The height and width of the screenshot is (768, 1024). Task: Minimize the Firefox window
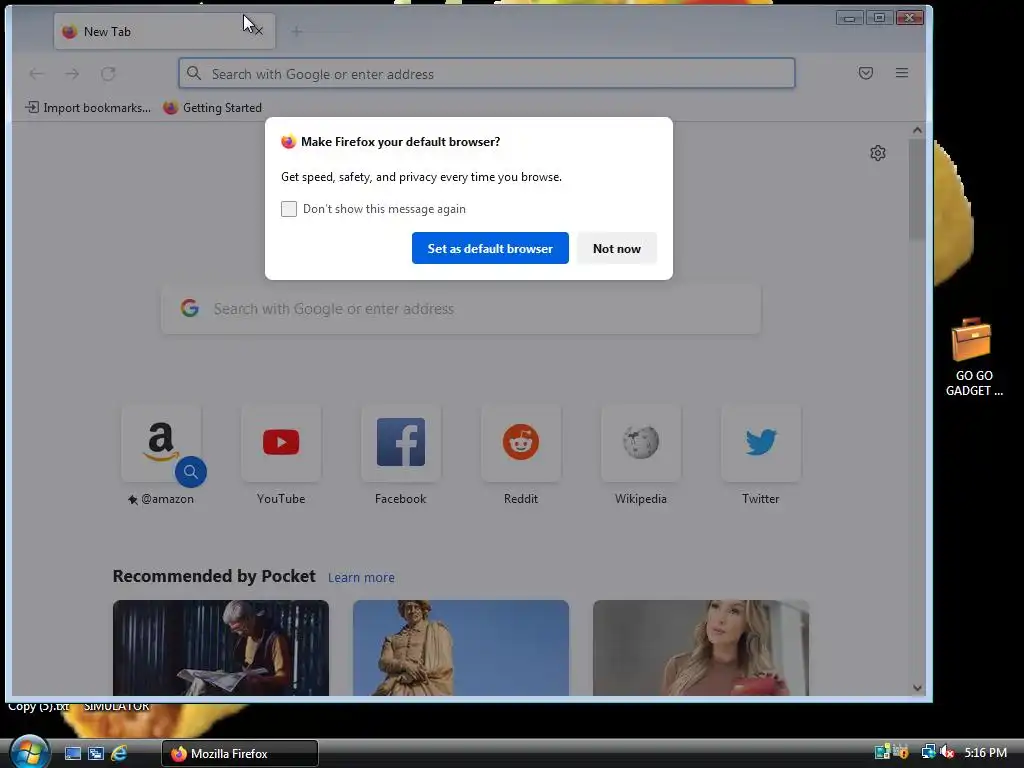pos(850,18)
